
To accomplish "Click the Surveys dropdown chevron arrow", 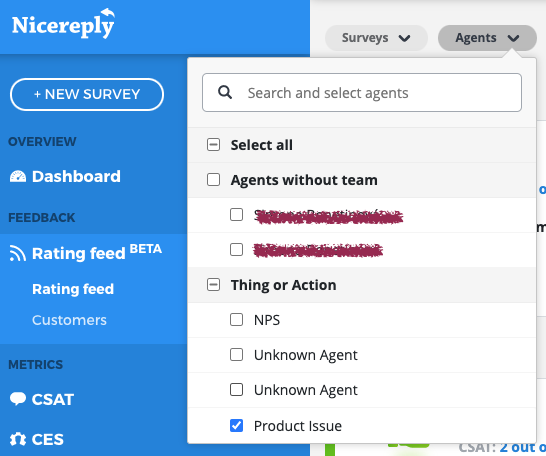I will coord(404,38).
